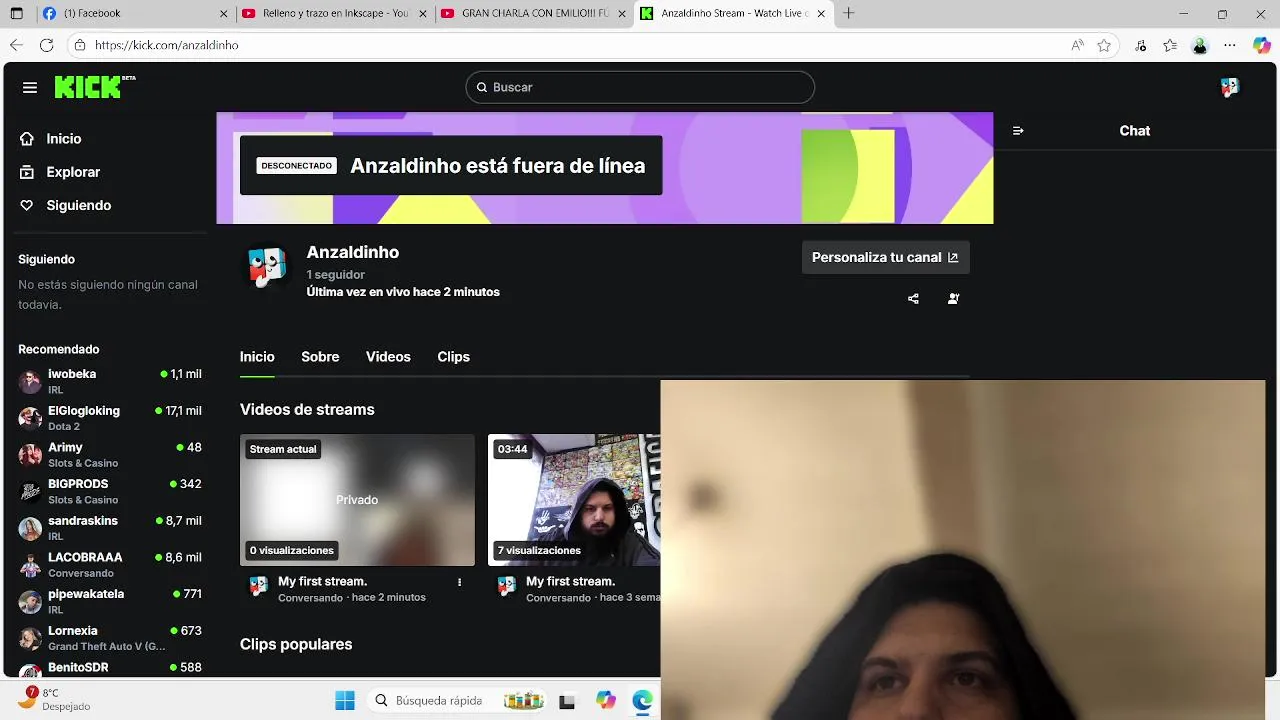Open the Task View icon on taskbar
This screenshot has height=720, width=1280.
tap(567, 701)
